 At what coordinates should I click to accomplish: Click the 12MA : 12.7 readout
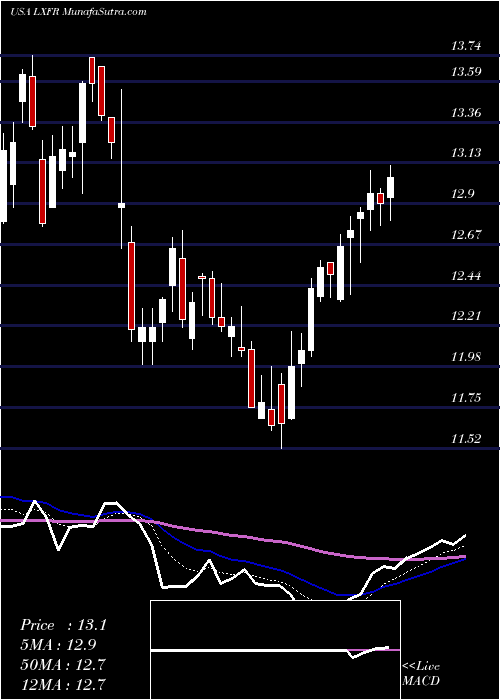63,684
